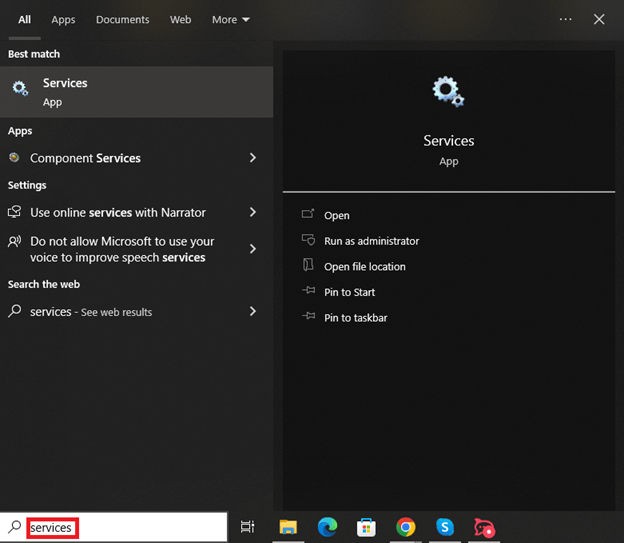Launch Google Chrome from the taskbar
Viewport: 624px width, 543px height.
tap(406, 527)
